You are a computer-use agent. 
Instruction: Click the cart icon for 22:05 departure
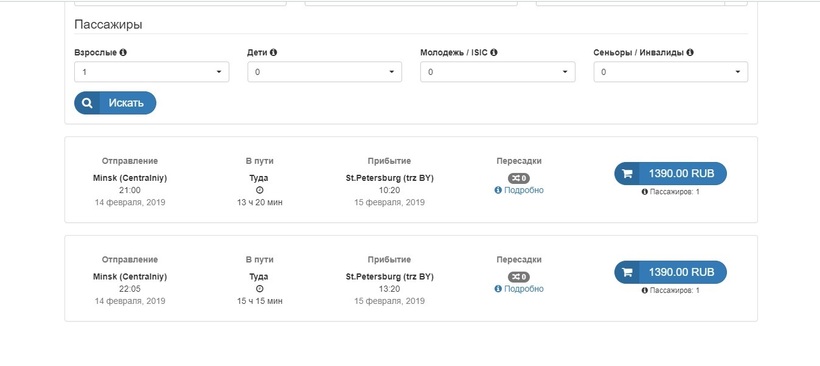click(x=627, y=272)
